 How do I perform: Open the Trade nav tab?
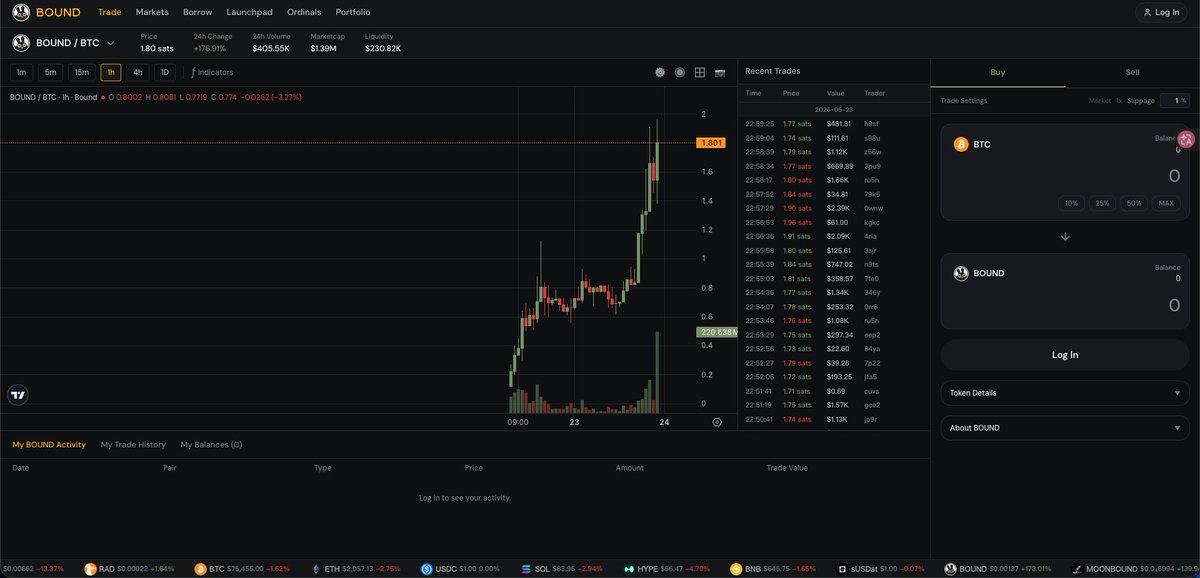(110, 12)
